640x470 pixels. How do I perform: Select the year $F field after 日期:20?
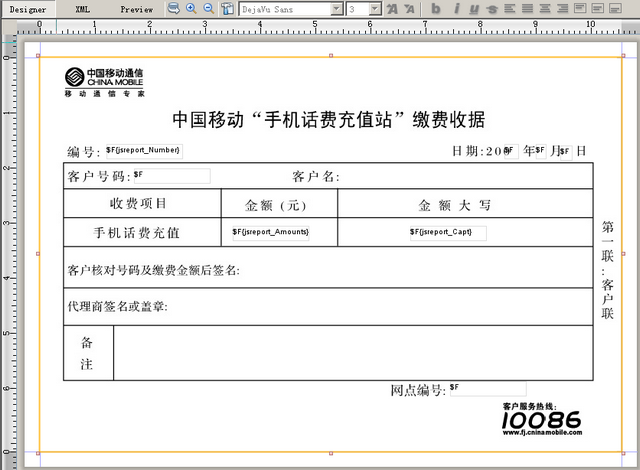click(511, 151)
